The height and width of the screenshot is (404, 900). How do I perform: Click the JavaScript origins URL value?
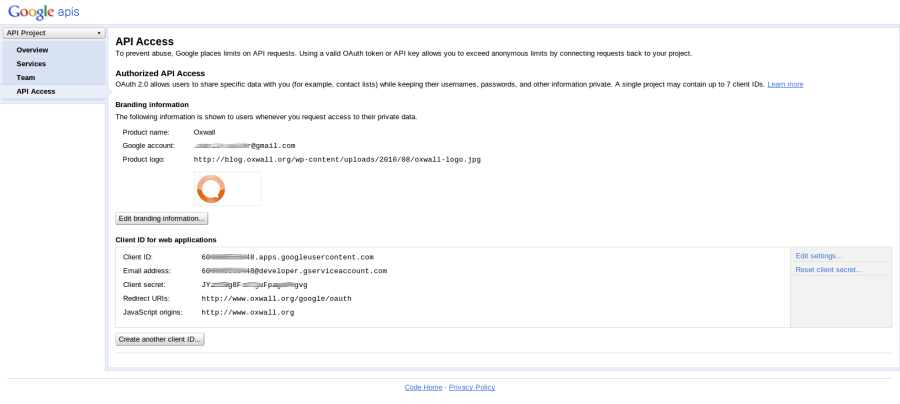247,312
